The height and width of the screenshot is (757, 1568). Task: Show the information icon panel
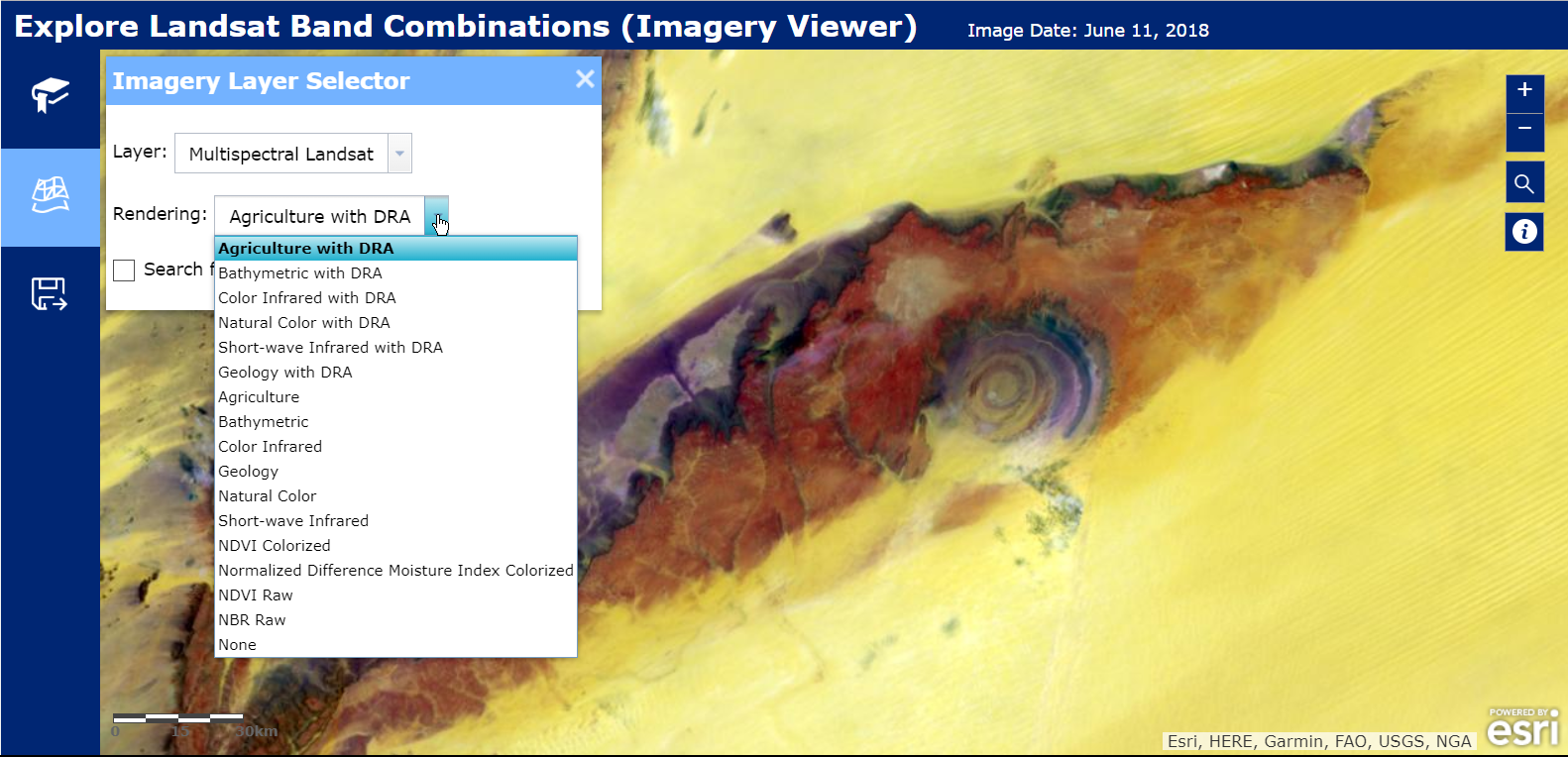[1524, 231]
